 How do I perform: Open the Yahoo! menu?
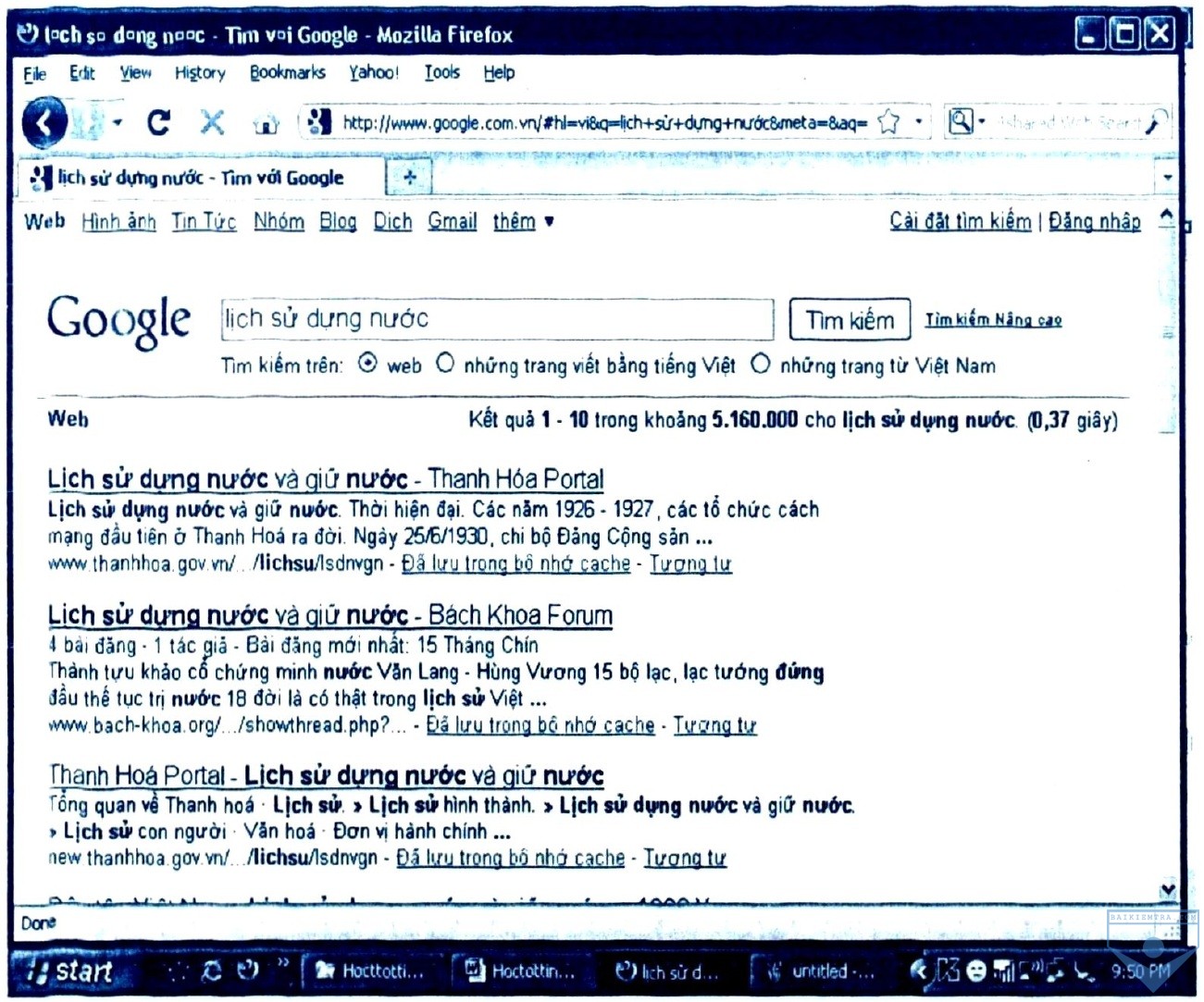click(x=374, y=72)
